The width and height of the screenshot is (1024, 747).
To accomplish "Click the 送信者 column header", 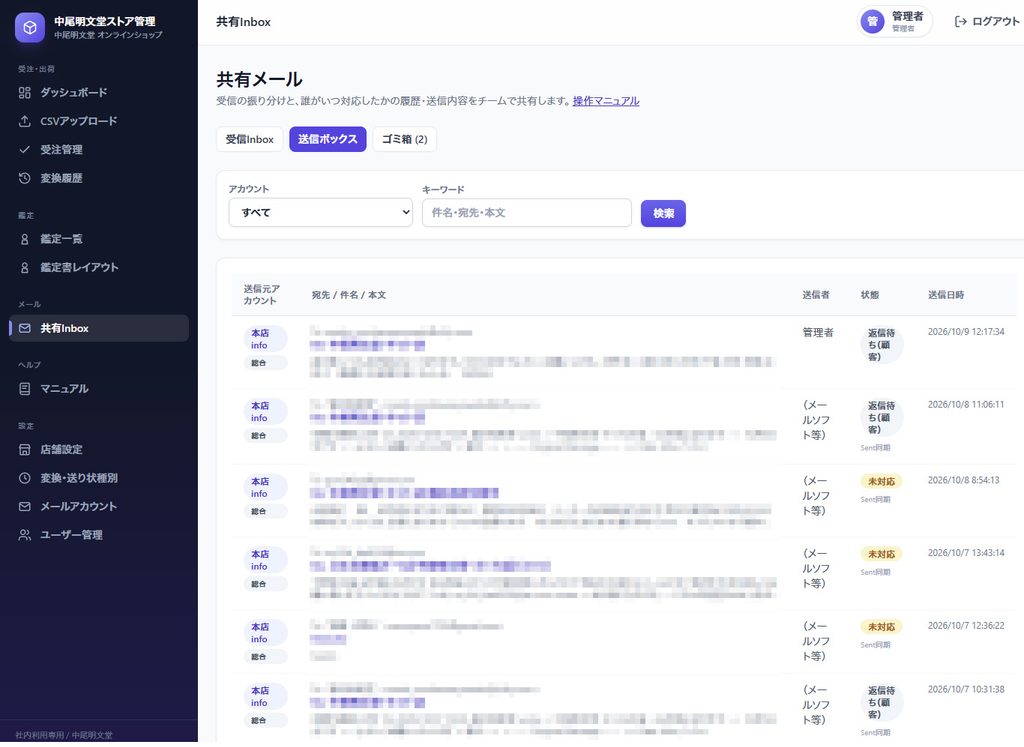I will pos(816,295).
